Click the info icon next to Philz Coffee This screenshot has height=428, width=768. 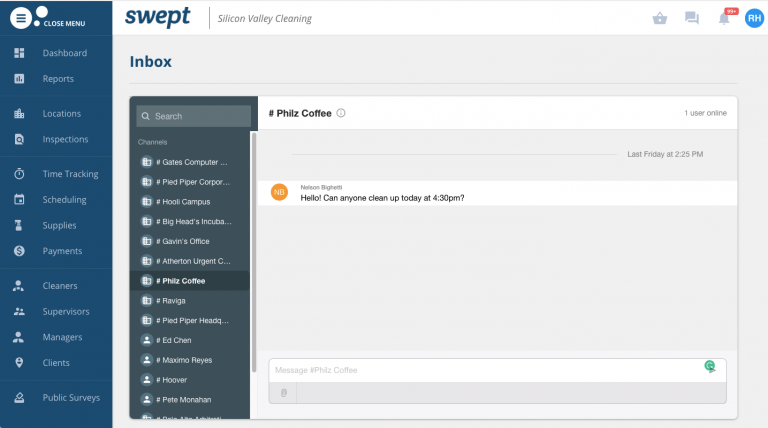click(x=341, y=113)
